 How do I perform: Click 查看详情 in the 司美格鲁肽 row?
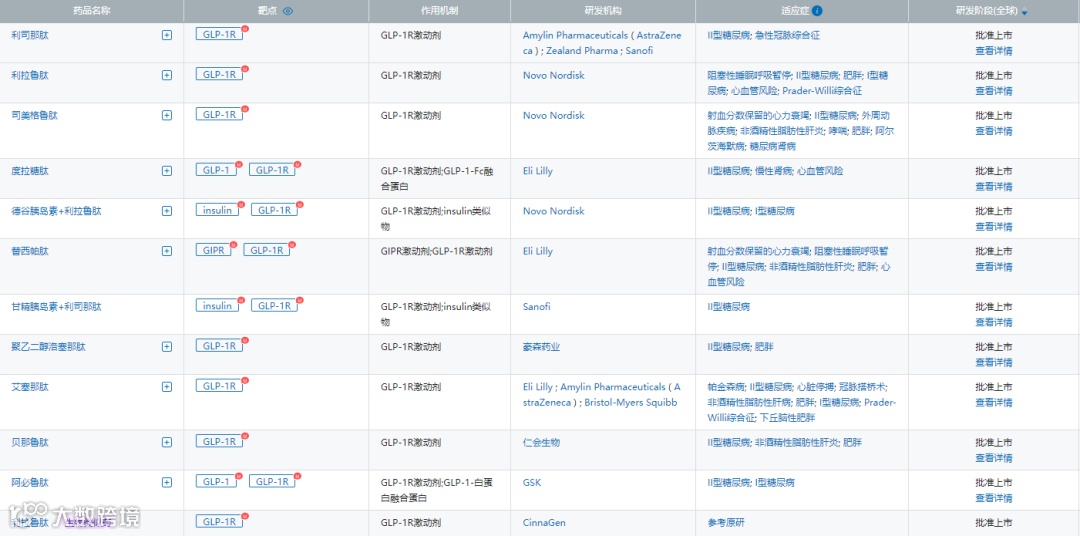[x=994, y=131]
